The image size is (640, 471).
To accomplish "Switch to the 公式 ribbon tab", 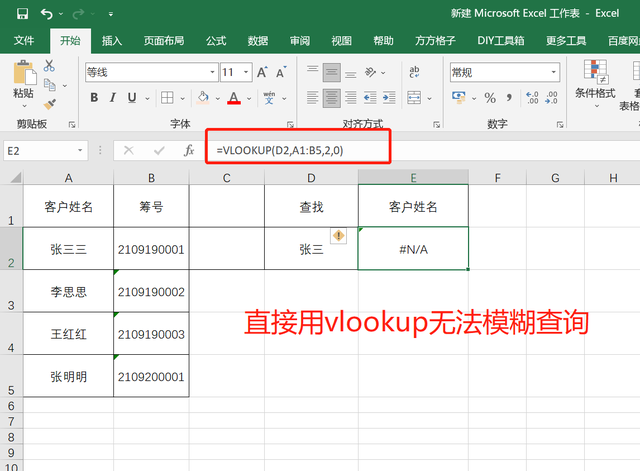I will [x=216, y=40].
